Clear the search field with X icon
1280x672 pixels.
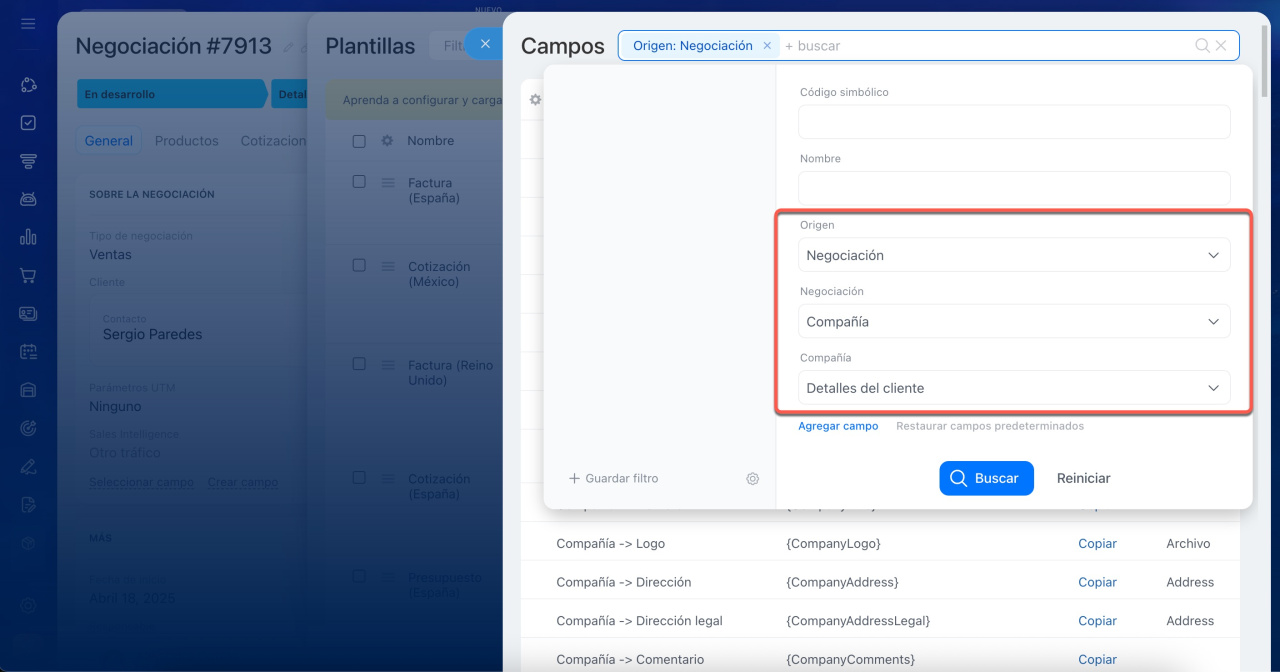1221,46
